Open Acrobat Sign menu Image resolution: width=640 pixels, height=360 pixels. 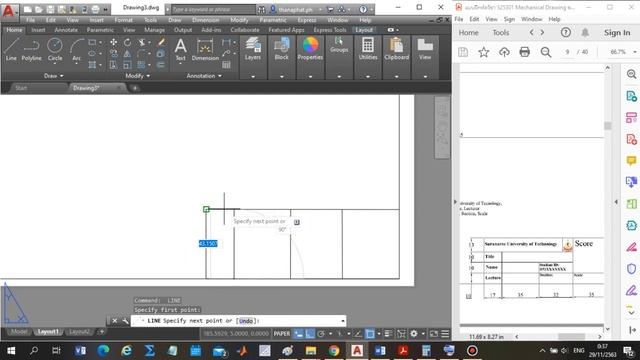(x=509, y=19)
